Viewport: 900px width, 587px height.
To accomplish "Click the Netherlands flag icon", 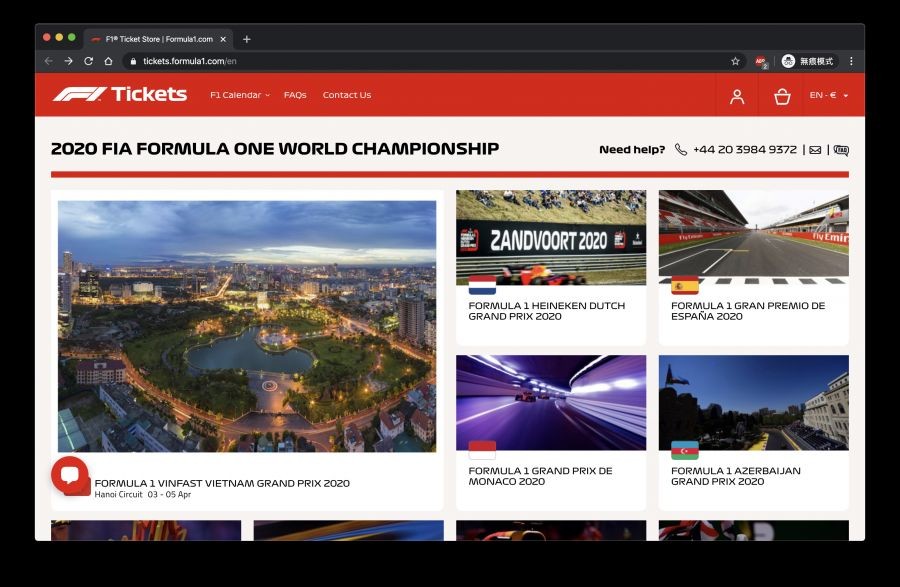I will pyautogui.click(x=482, y=285).
